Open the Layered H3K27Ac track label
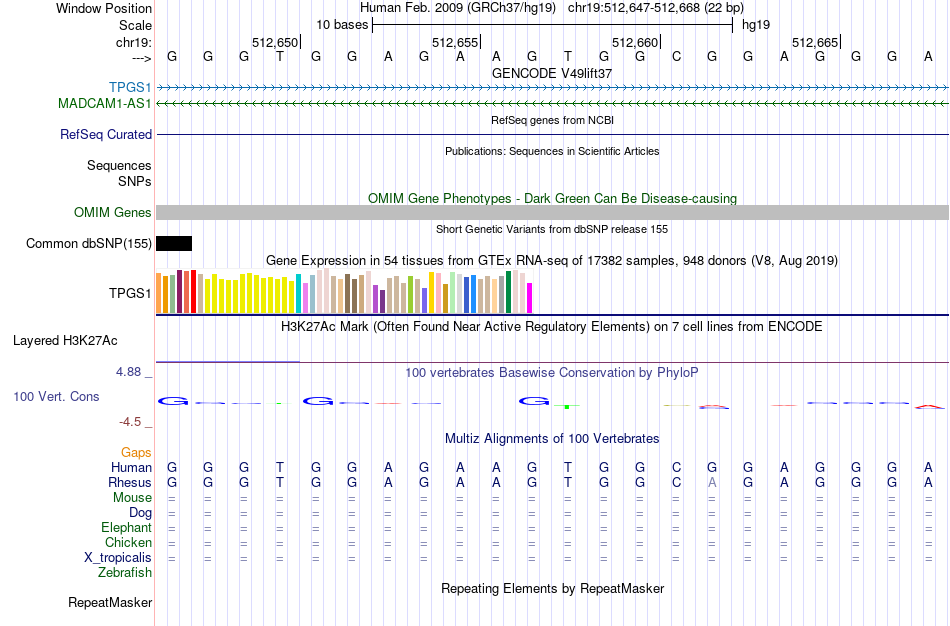This screenshot has width=950, height=626. point(65,341)
